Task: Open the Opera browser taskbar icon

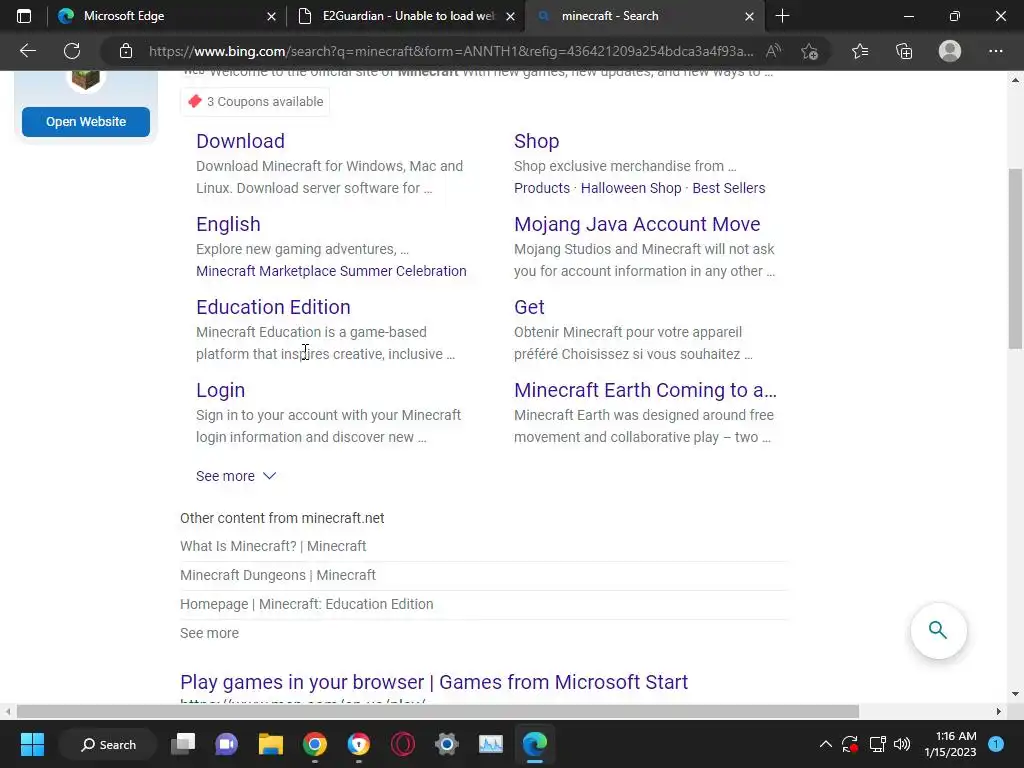Action: click(403, 744)
